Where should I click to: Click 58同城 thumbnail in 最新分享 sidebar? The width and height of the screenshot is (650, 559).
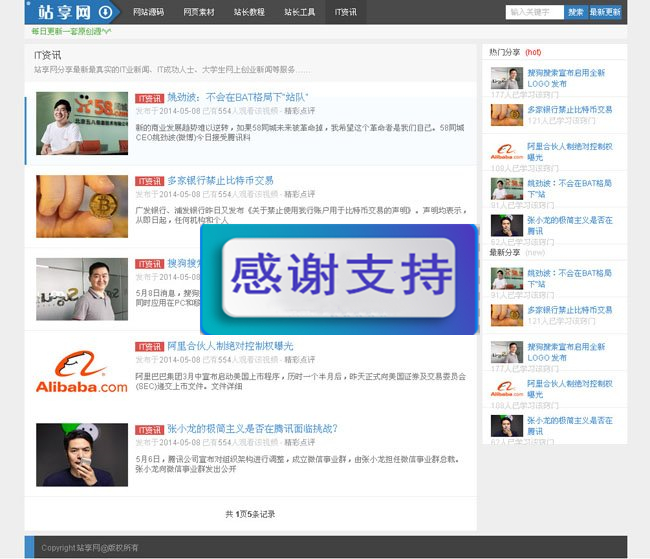507,279
